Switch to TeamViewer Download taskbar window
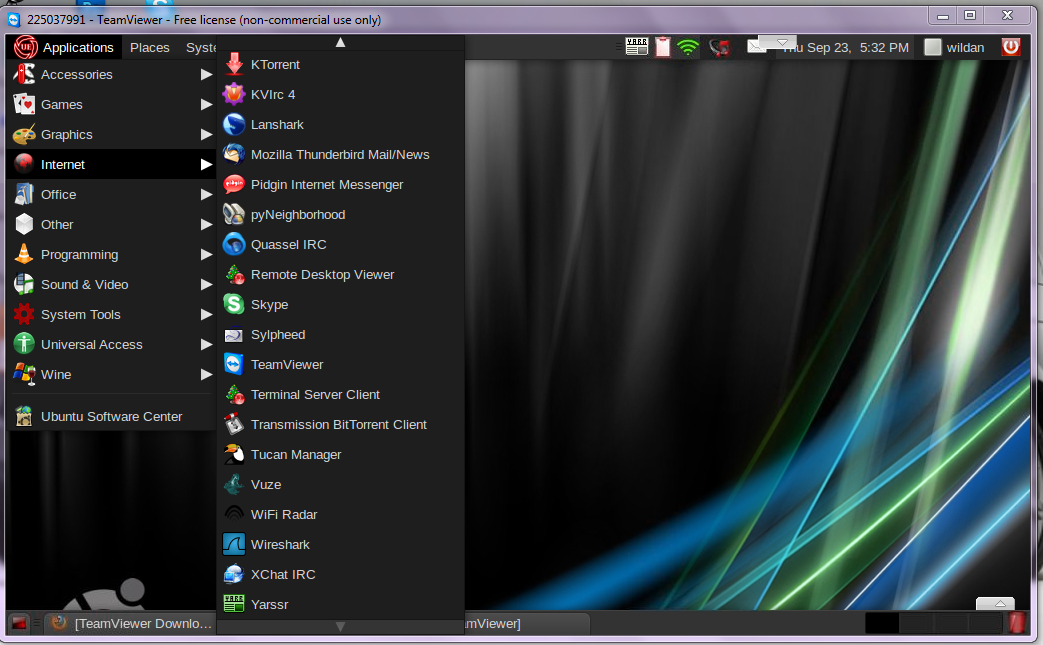 (132, 624)
